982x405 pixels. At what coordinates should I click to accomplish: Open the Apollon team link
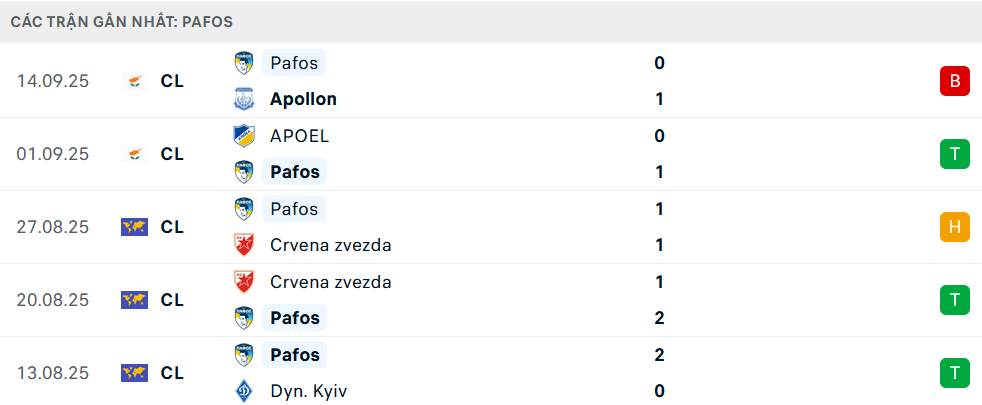(303, 99)
